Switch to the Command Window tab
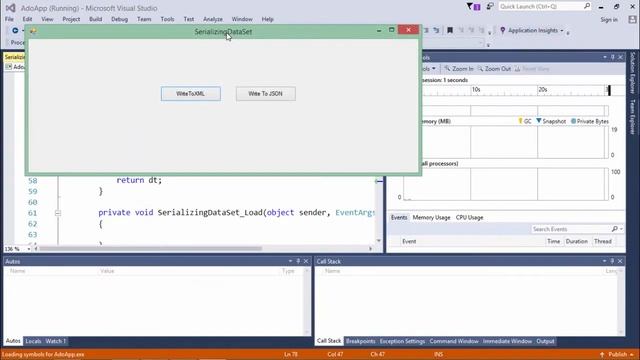Screen dimensions: 640x360 click(454, 341)
